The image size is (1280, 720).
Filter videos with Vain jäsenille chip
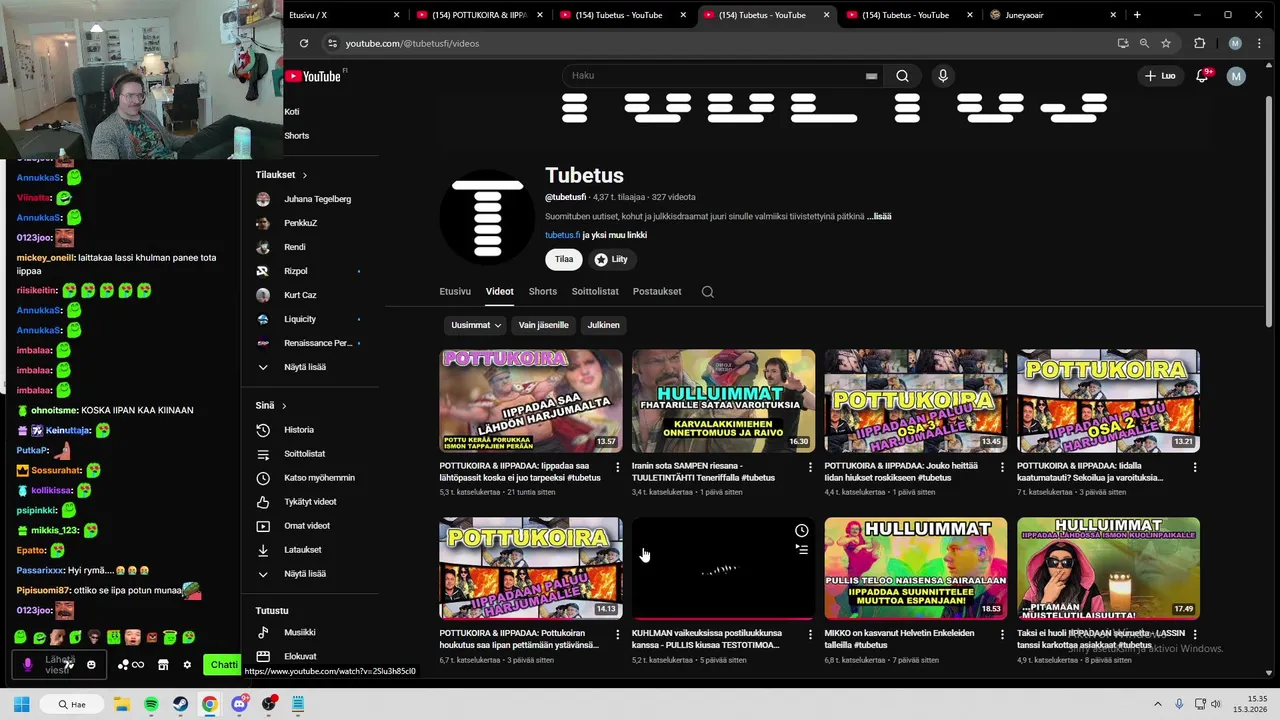pyautogui.click(x=543, y=325)
